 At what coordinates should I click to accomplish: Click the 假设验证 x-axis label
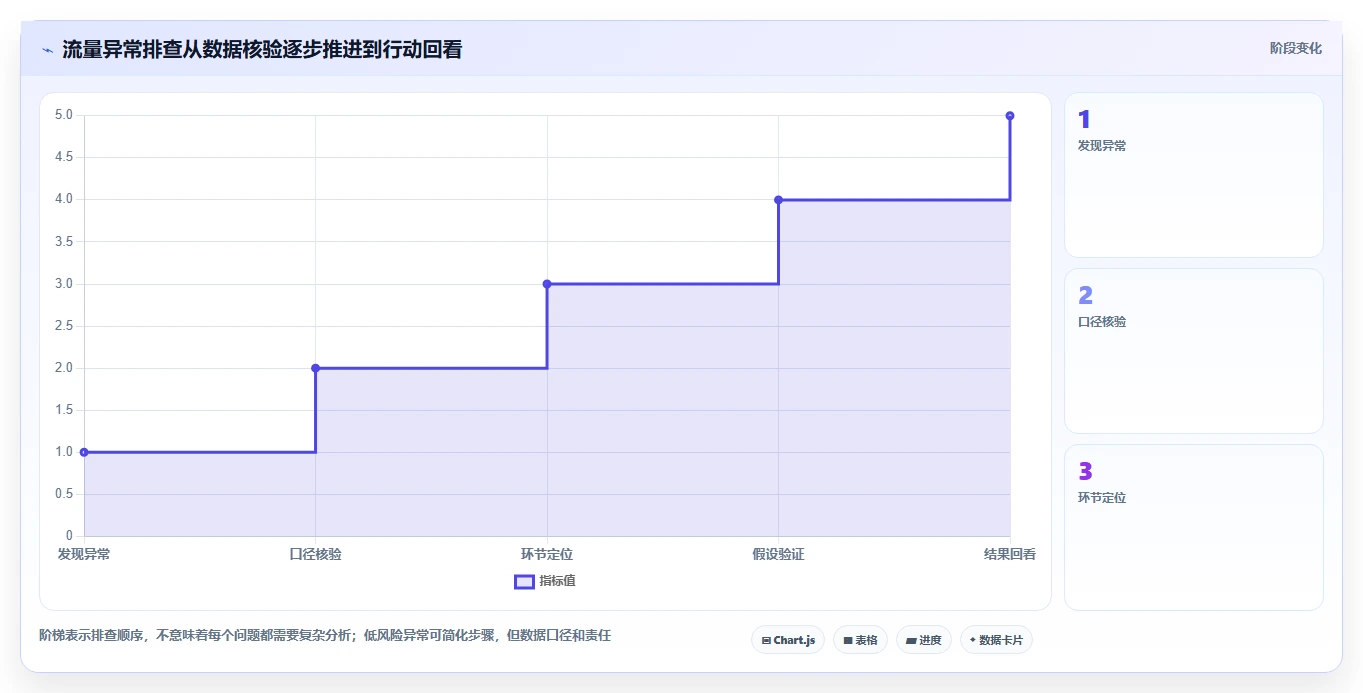pyautogui.click(x=778, y=554)
